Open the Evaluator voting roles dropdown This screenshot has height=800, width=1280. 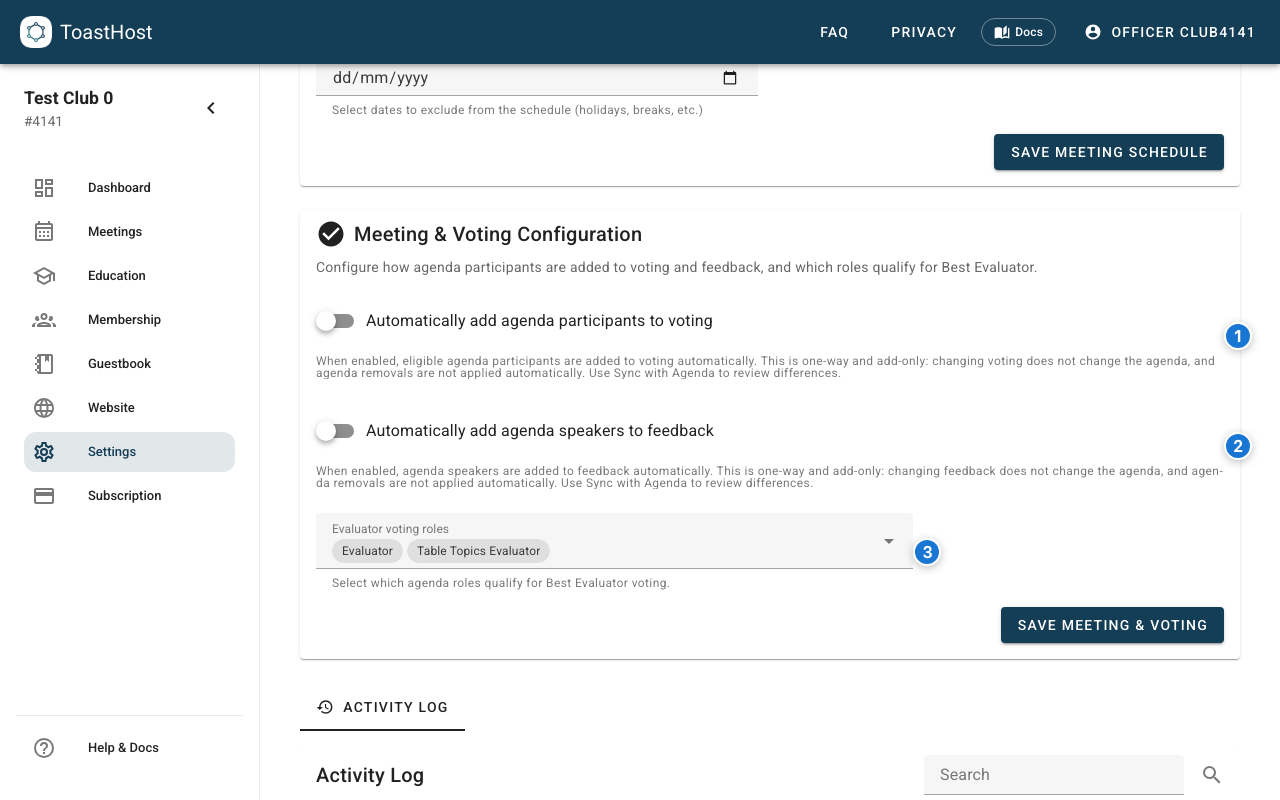point(888,541)
